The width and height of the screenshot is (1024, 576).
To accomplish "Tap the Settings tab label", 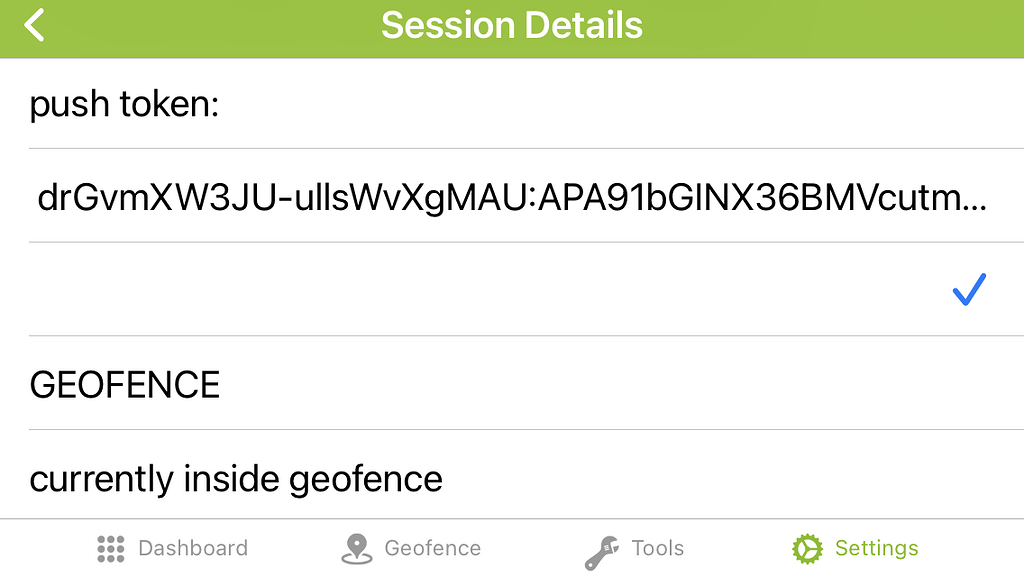I will point(876,548).
